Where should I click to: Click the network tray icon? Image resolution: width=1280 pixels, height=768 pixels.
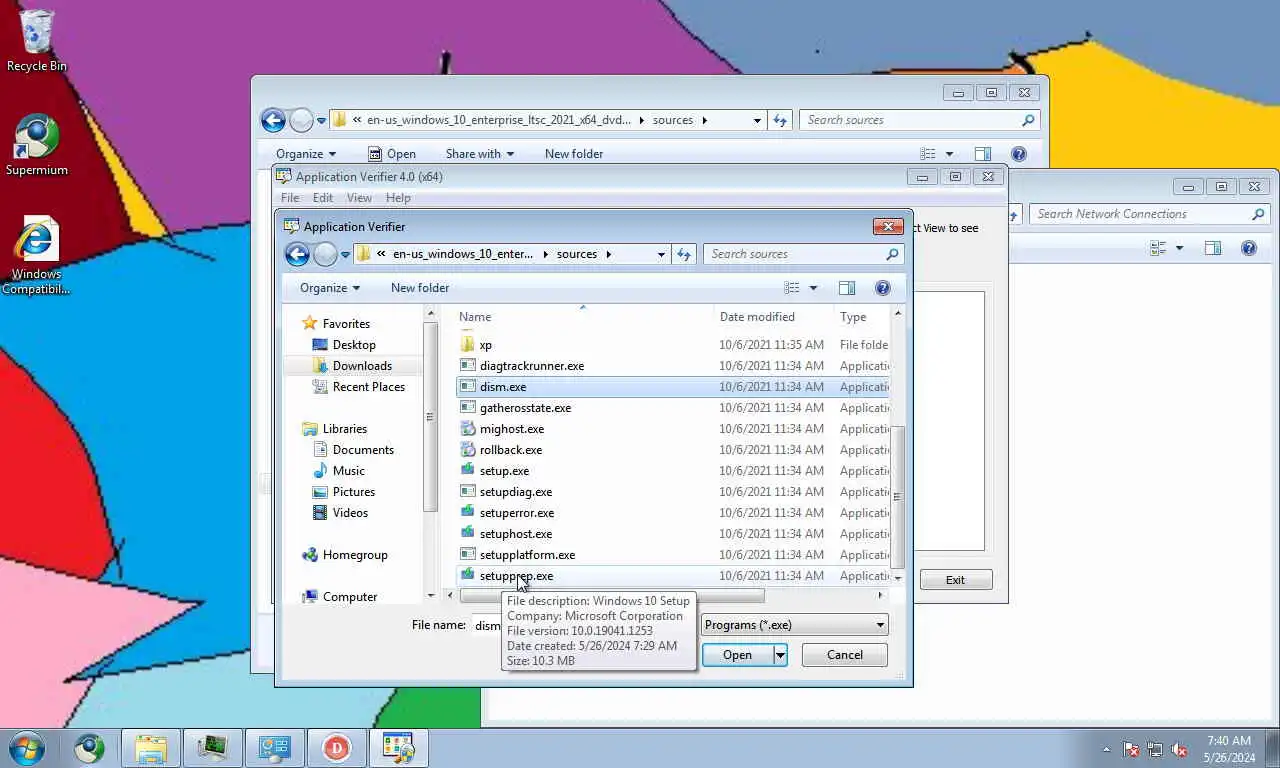click(x=1155, y=749)
